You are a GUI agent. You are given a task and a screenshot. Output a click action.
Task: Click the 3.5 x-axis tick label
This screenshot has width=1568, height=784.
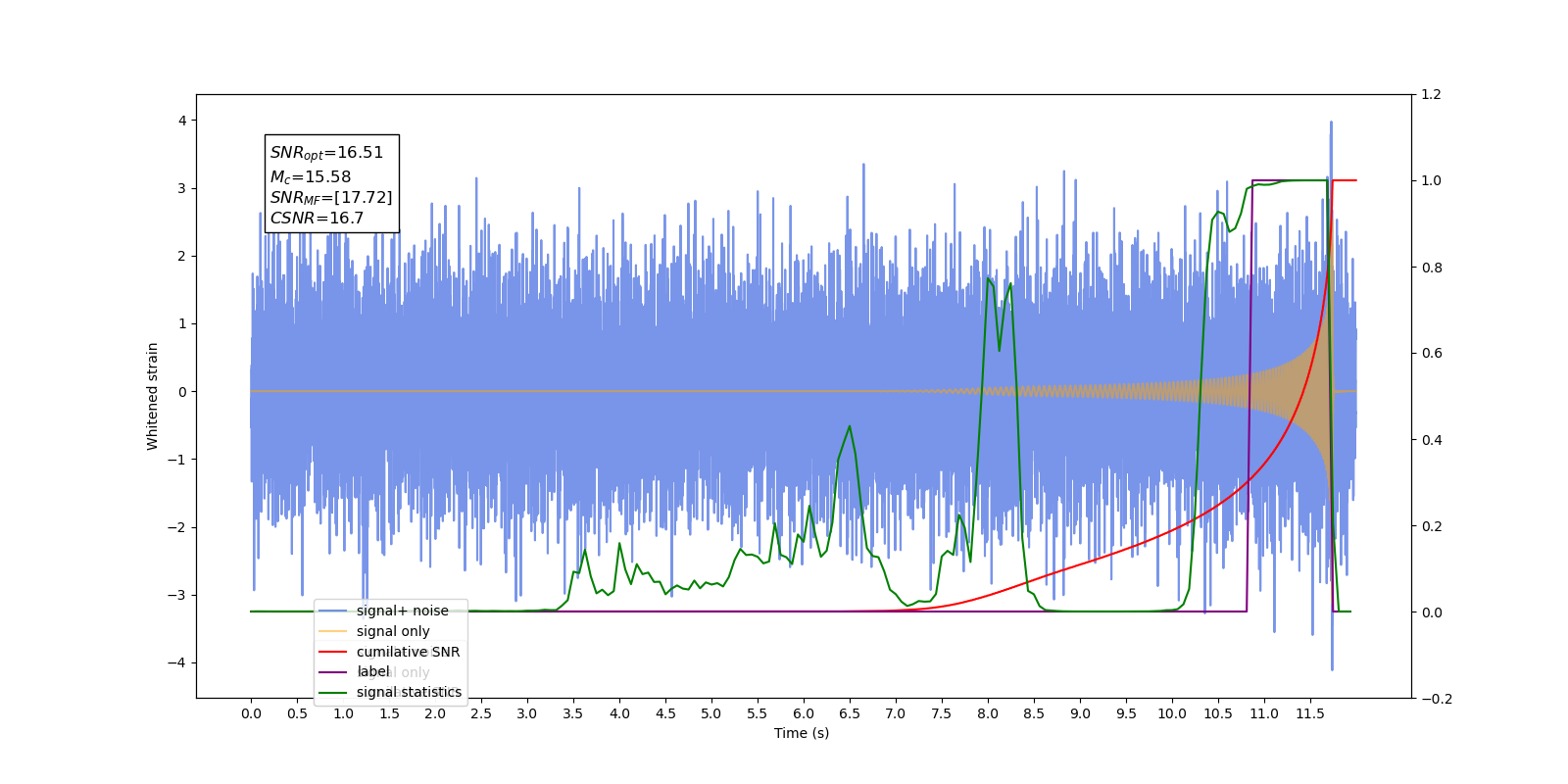573,713
